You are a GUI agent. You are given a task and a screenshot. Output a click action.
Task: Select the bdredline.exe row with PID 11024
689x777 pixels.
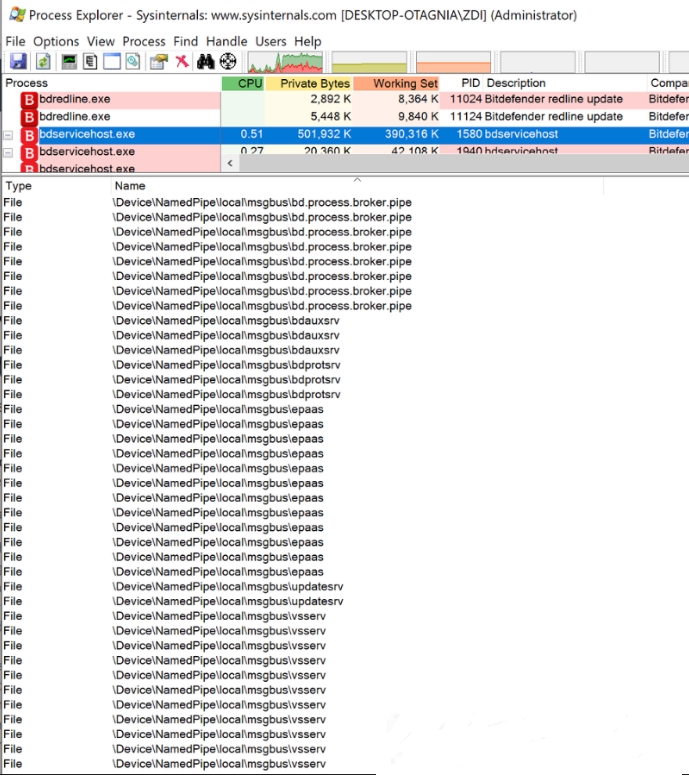[x=345, y=99]
